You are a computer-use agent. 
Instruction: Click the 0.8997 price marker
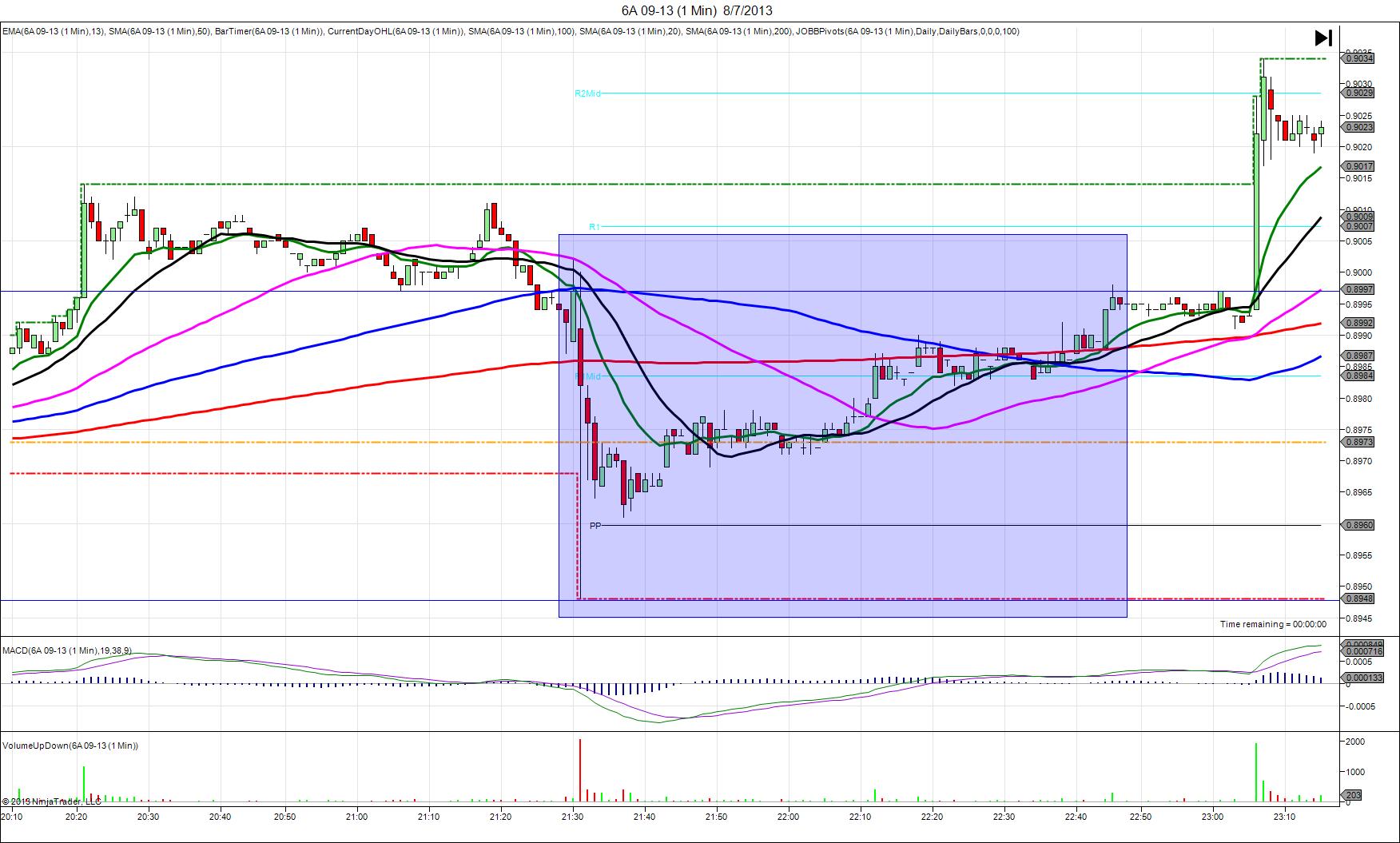coord(1358,289)
